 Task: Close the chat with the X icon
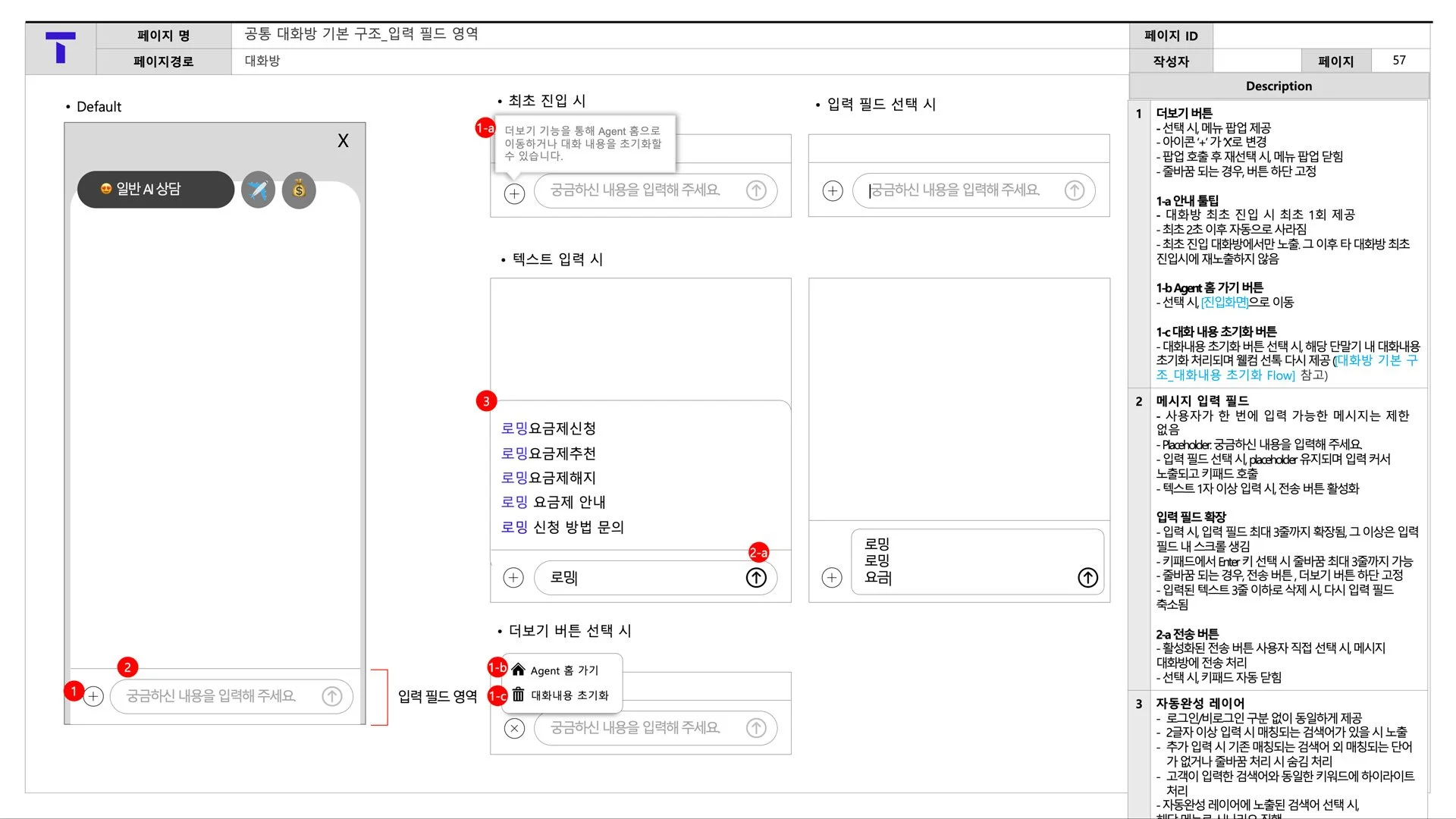pos(343,141)
